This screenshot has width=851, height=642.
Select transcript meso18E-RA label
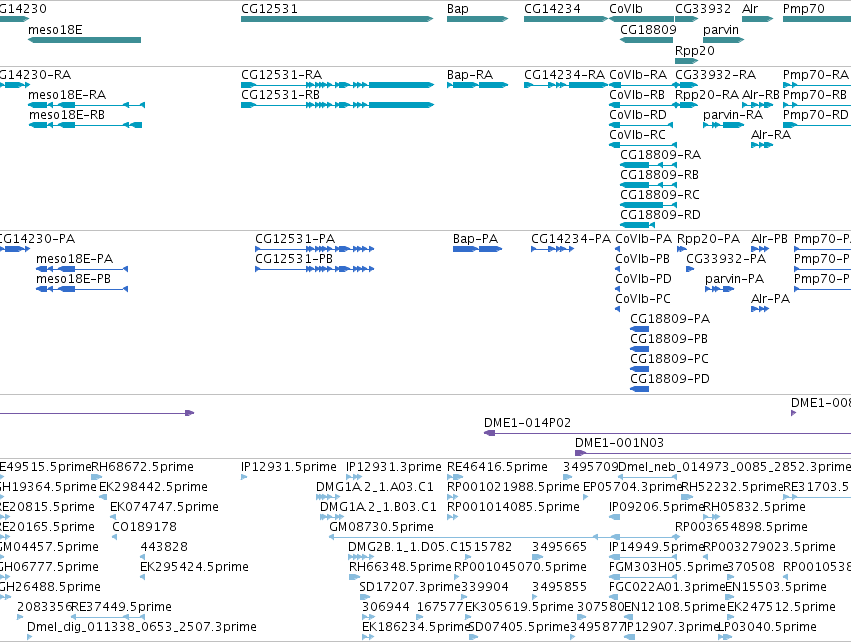point(67,94)
